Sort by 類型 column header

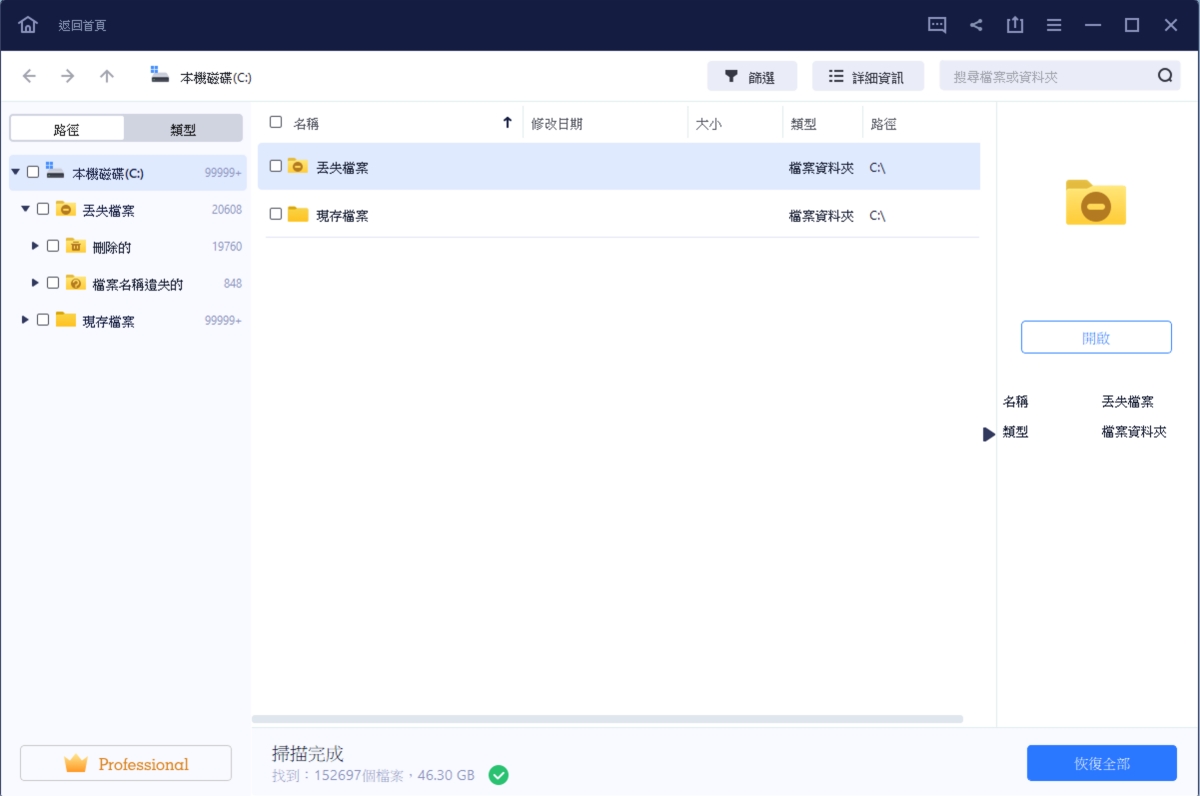(803, 124)
